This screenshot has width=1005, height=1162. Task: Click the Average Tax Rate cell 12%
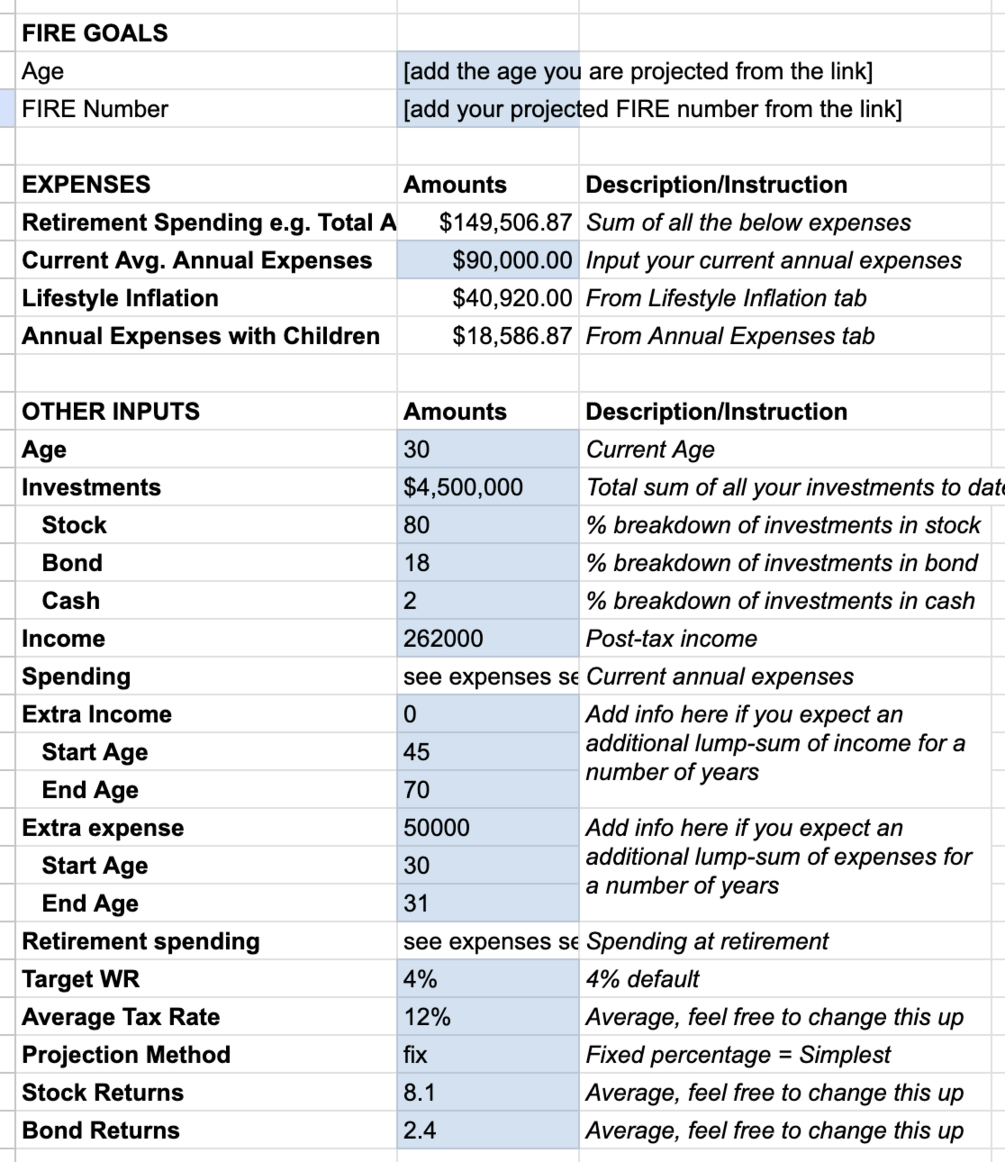(488, 1016)
